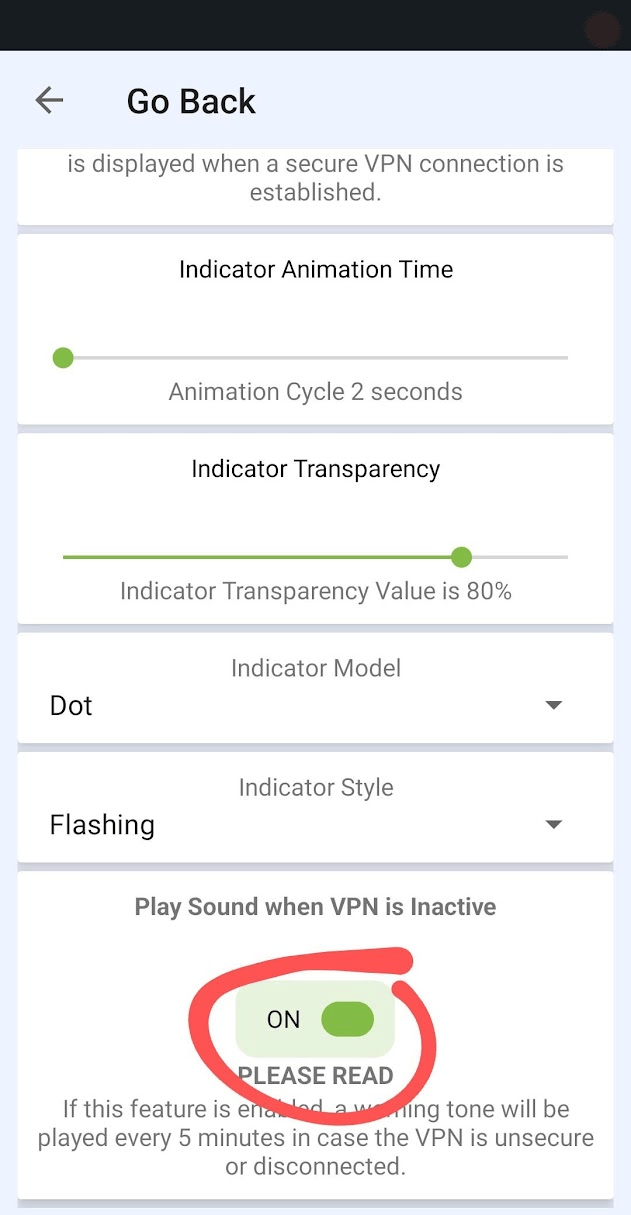This screenshot has height=1215, width=631.
Task: Tap the "PLEASE READ" label
Action: [315, 1075]
